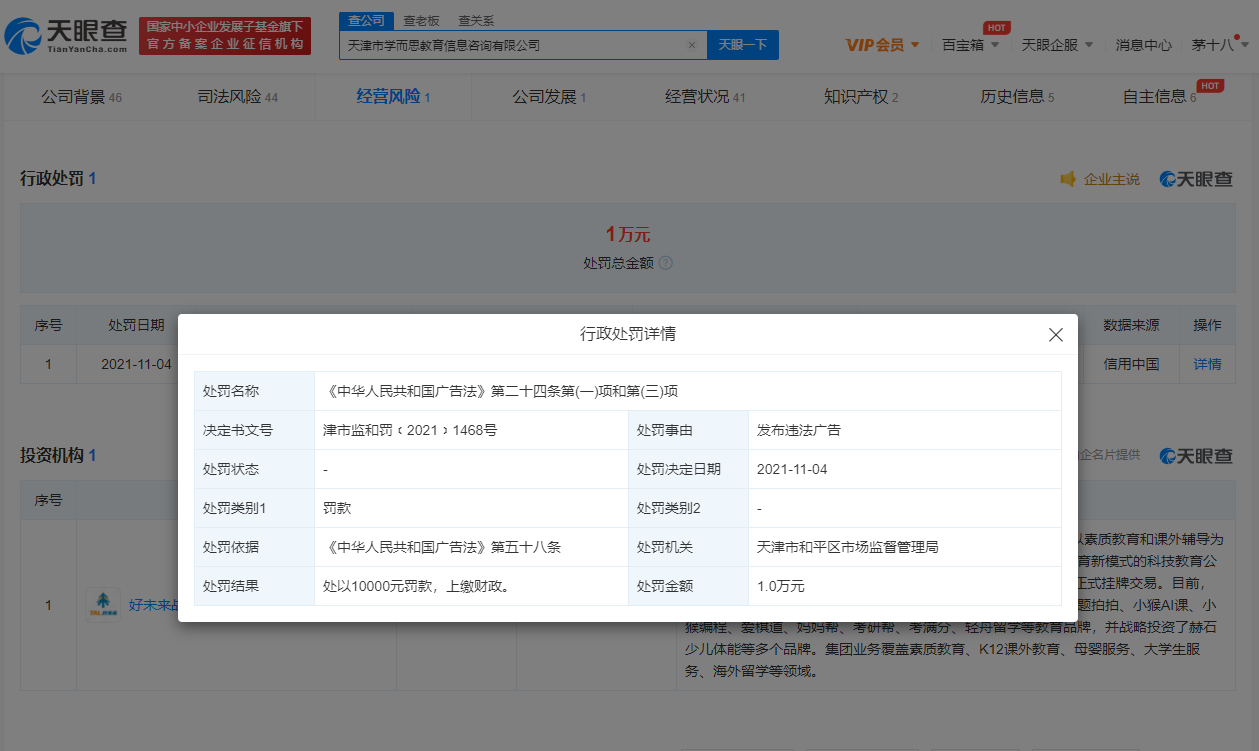The width and height of the screenshot is (1259, 751).
Task: Click the 企业主说 speaker icon
Action: (x=1068, y=179)
